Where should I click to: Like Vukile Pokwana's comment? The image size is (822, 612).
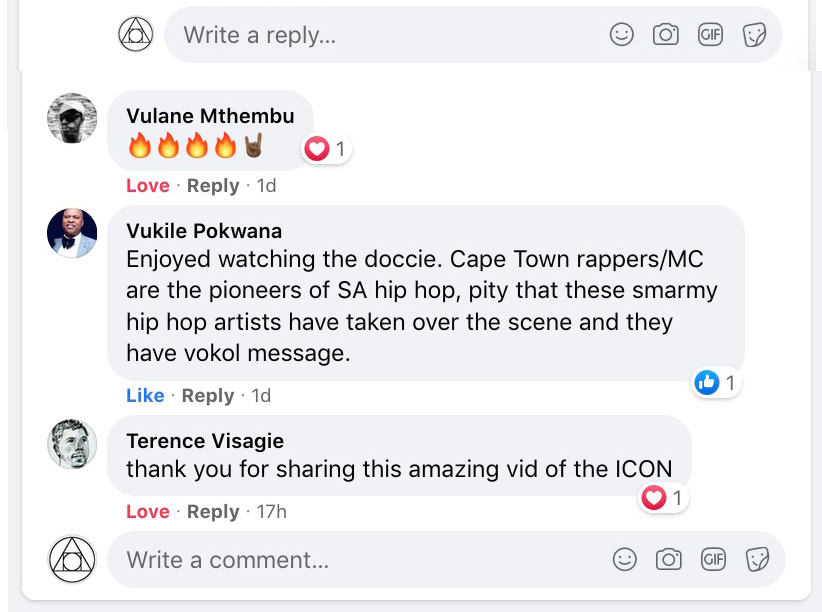145,396
